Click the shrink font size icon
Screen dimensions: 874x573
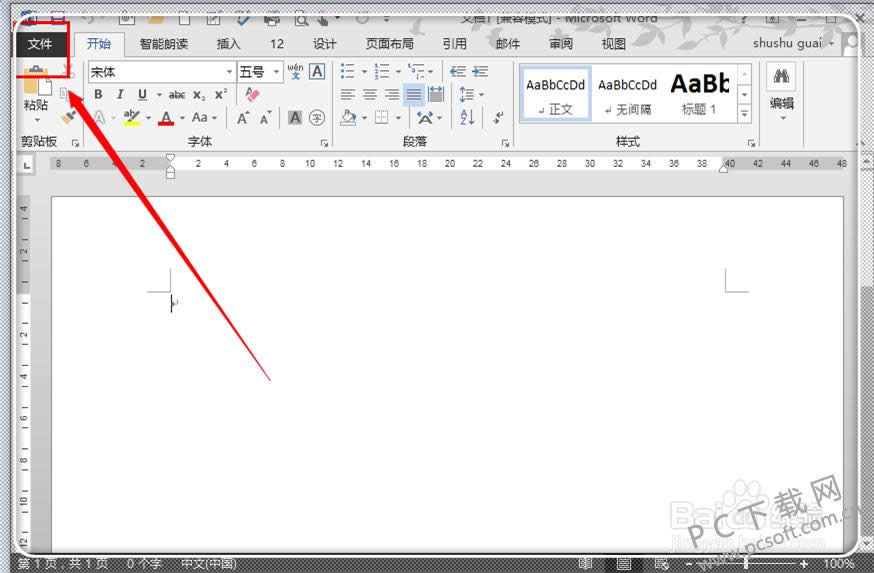tap(265, 118)
